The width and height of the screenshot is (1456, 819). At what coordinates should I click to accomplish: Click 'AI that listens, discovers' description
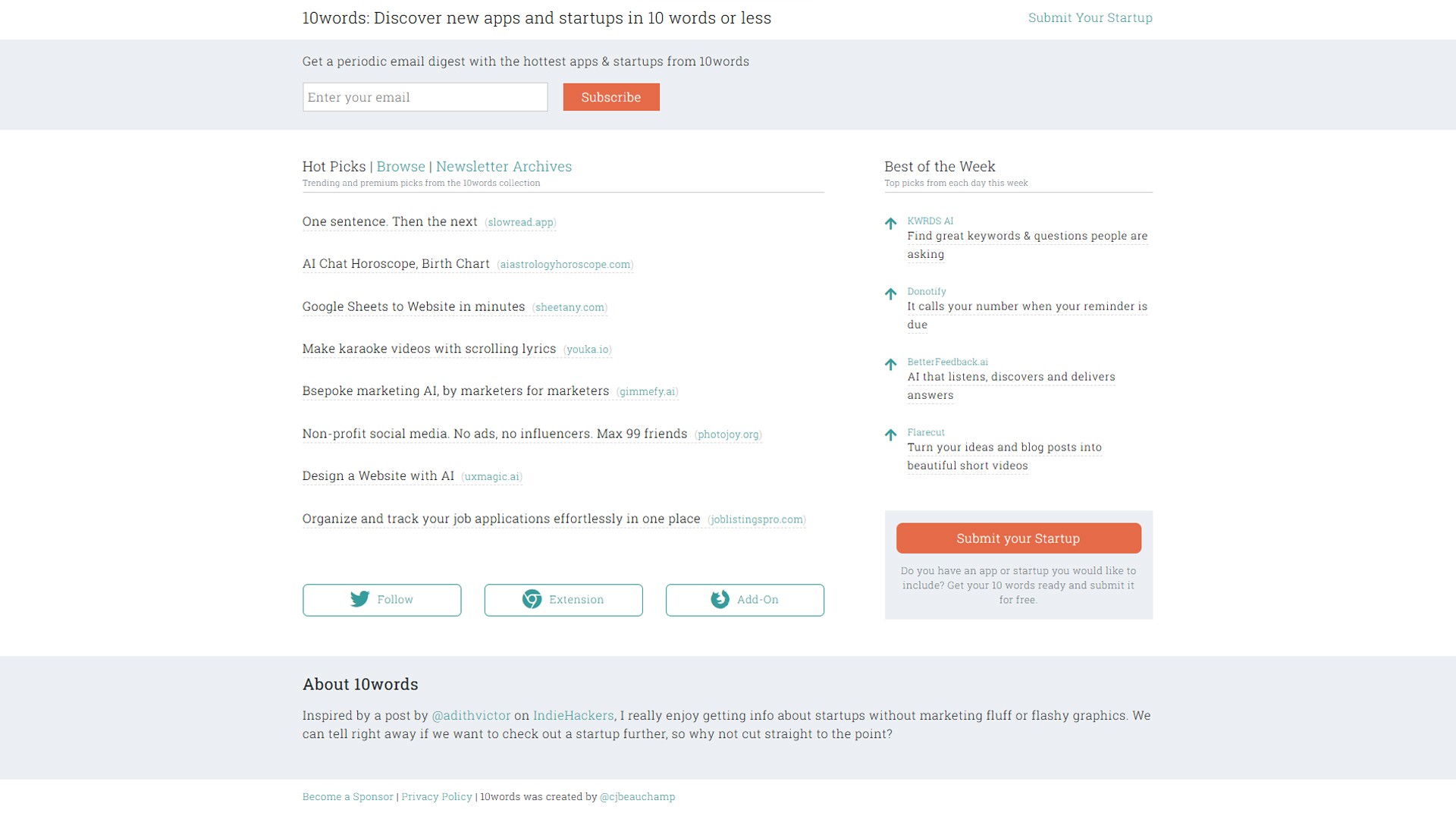(1011, 386)
